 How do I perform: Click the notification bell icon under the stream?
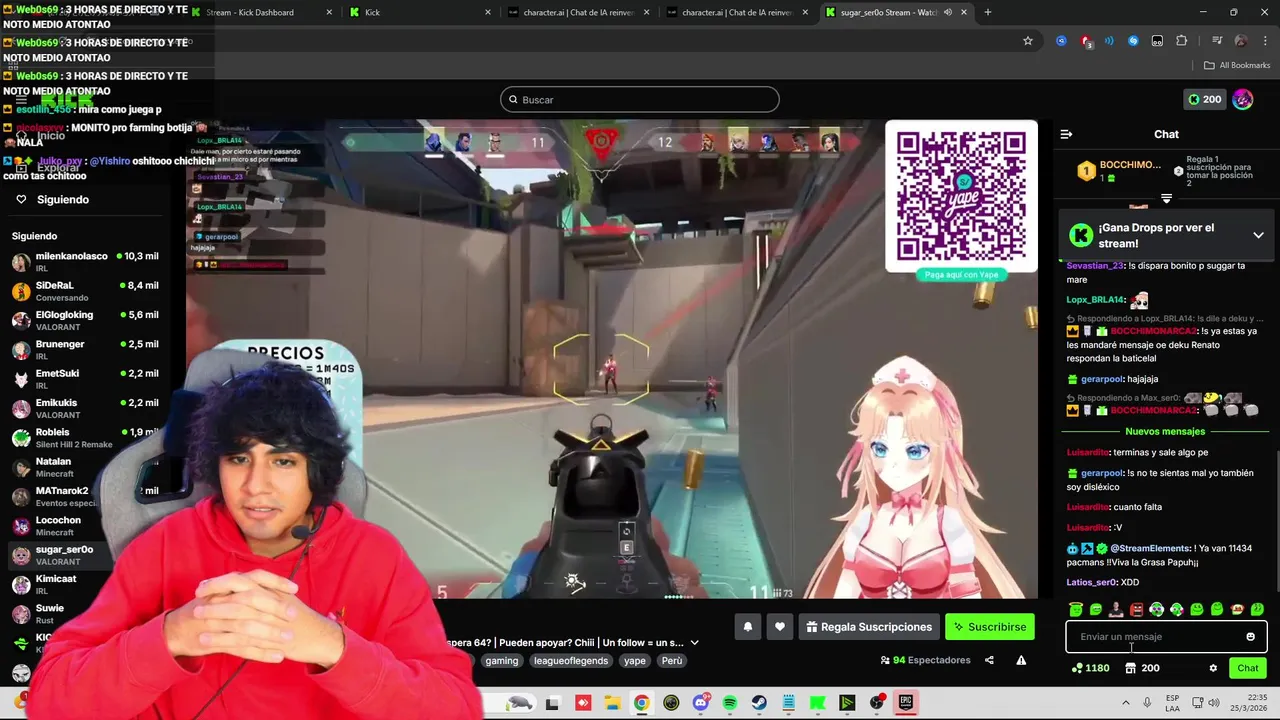747,627
